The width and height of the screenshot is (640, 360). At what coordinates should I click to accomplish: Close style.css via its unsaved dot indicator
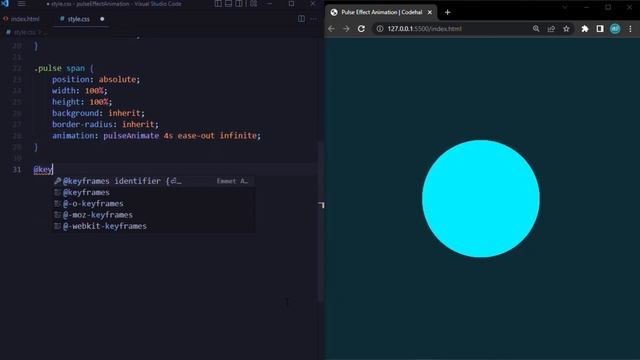point(102,19)
